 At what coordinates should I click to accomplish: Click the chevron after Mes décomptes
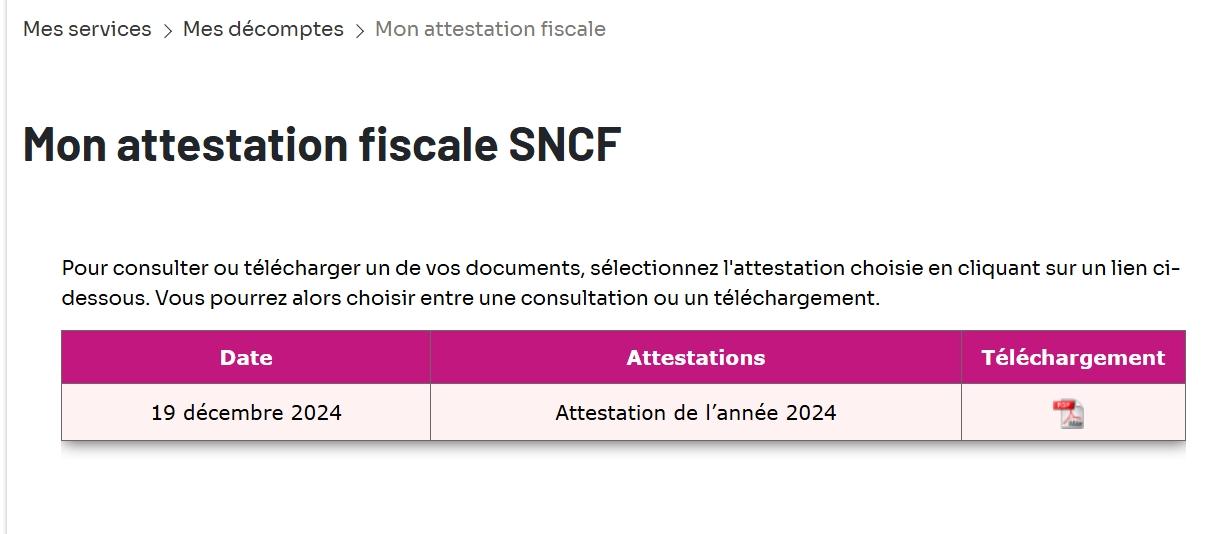pos(360,31)
